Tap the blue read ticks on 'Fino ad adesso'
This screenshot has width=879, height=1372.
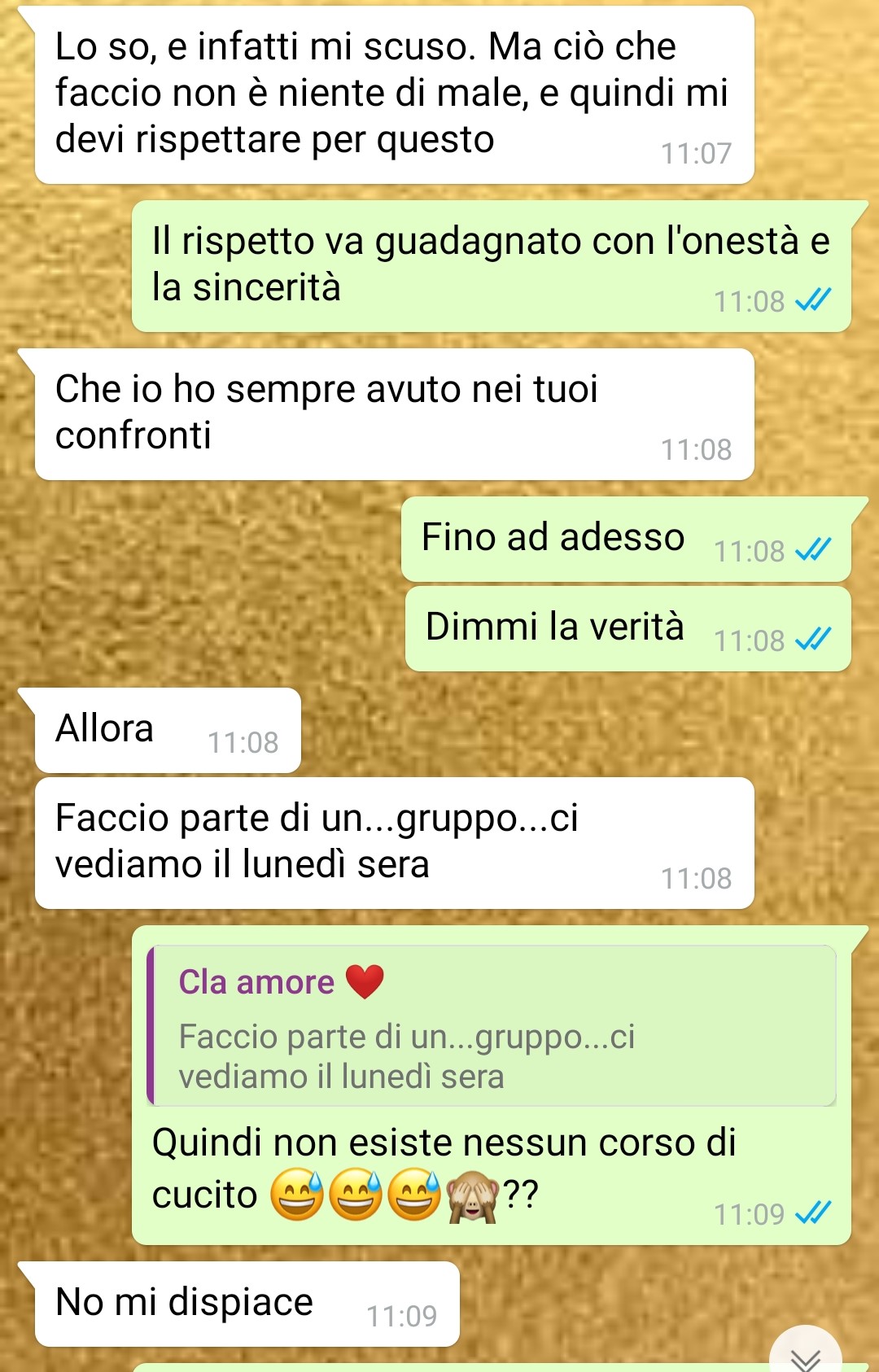(x=812, y=550)
